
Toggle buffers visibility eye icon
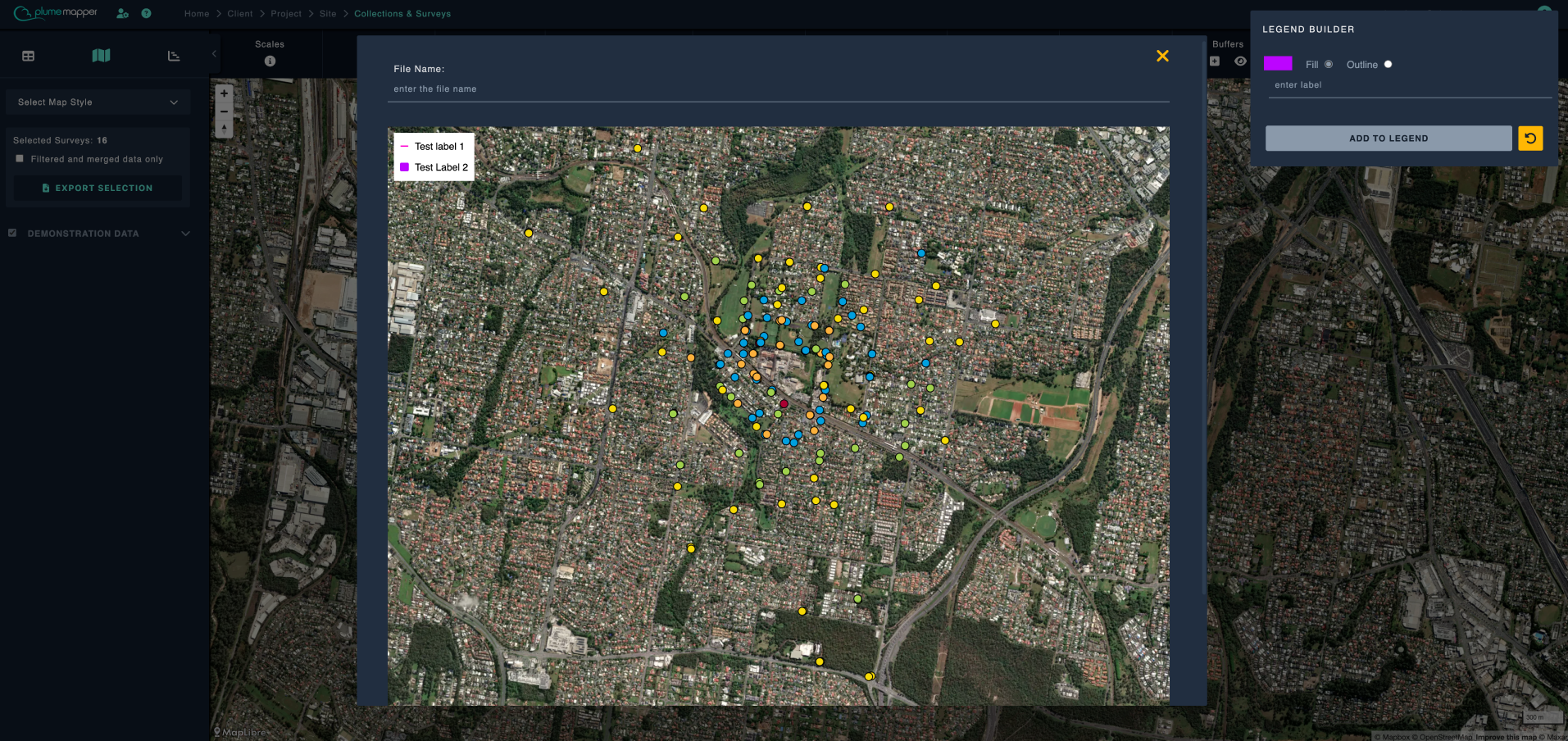[1240, 61]
